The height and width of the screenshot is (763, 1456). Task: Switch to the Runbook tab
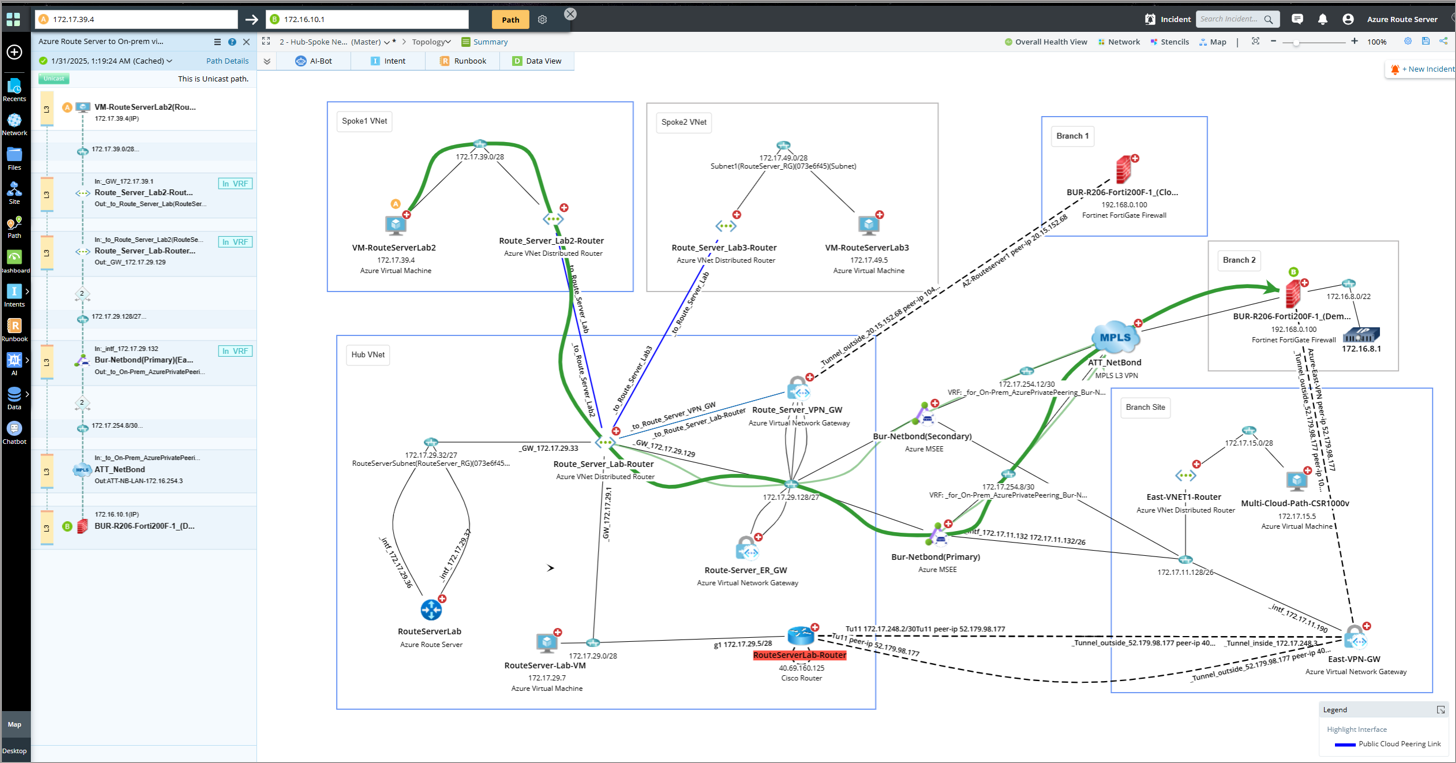click(x=463, y=61)
